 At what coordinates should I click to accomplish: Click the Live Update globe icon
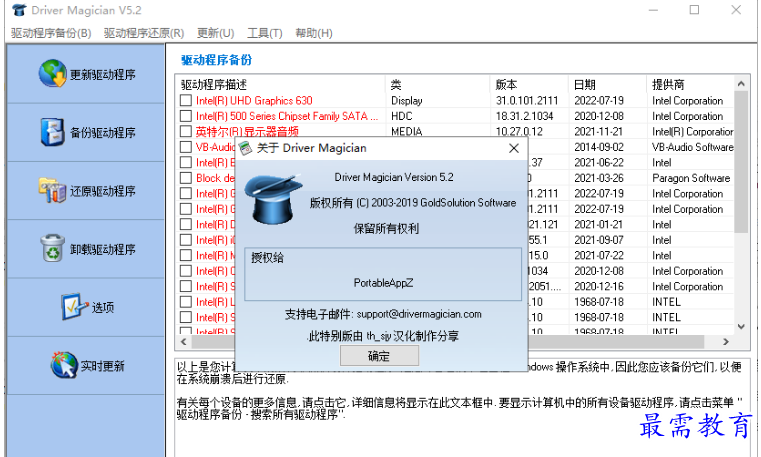[x=64, y=365]
